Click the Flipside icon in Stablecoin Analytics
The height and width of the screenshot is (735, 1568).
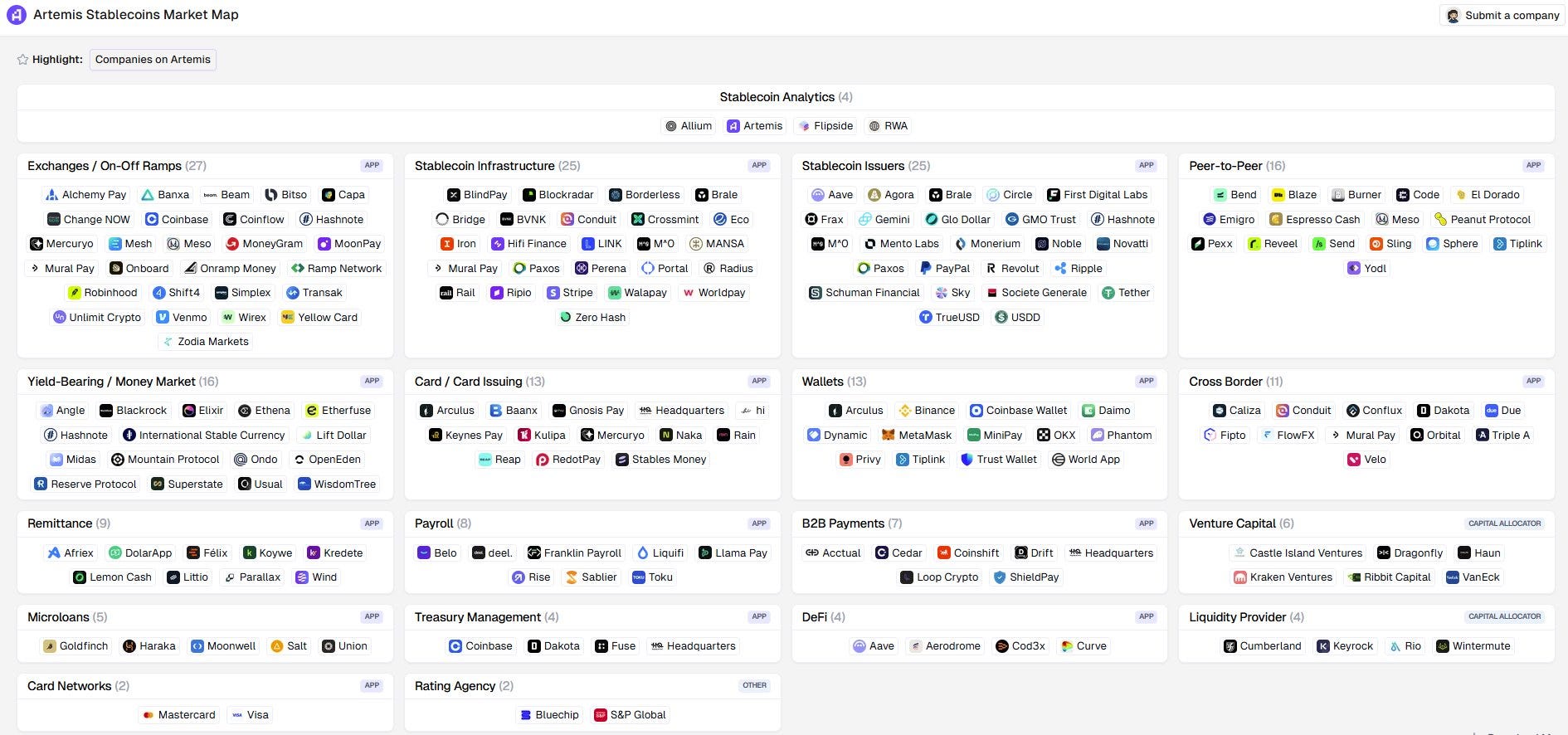coord(804,126)
